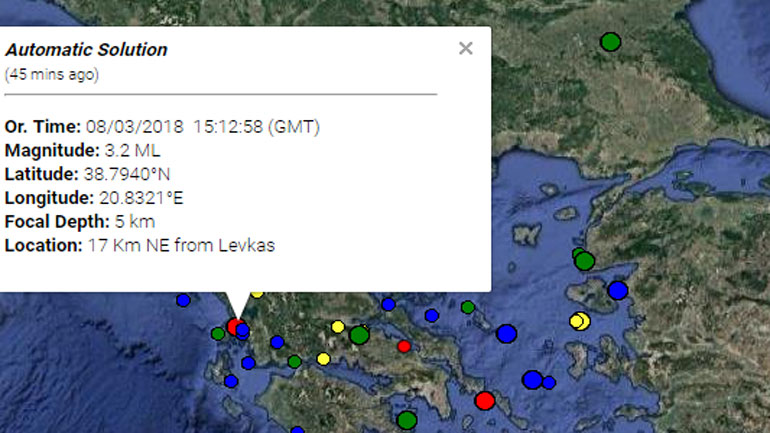Select the lone large blue marker in the central Aegean
This screenshot has width=770, height=433.
click(x=506, y=334)
